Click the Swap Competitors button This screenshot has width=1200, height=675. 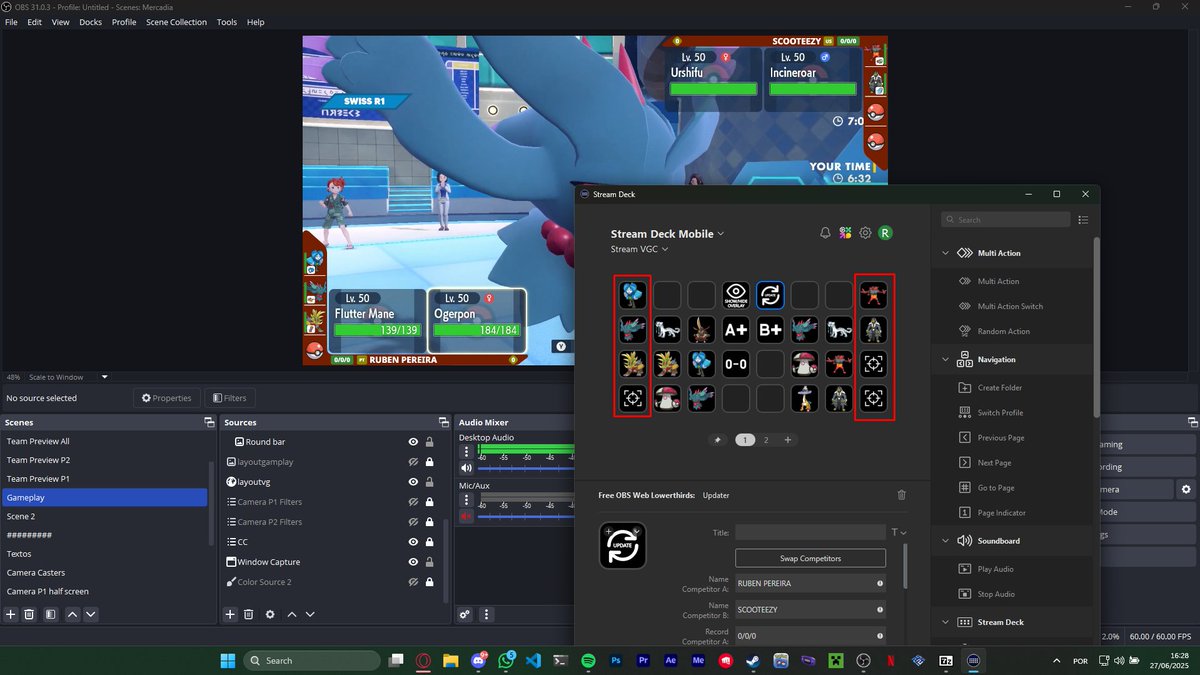[x=810, y=558]
